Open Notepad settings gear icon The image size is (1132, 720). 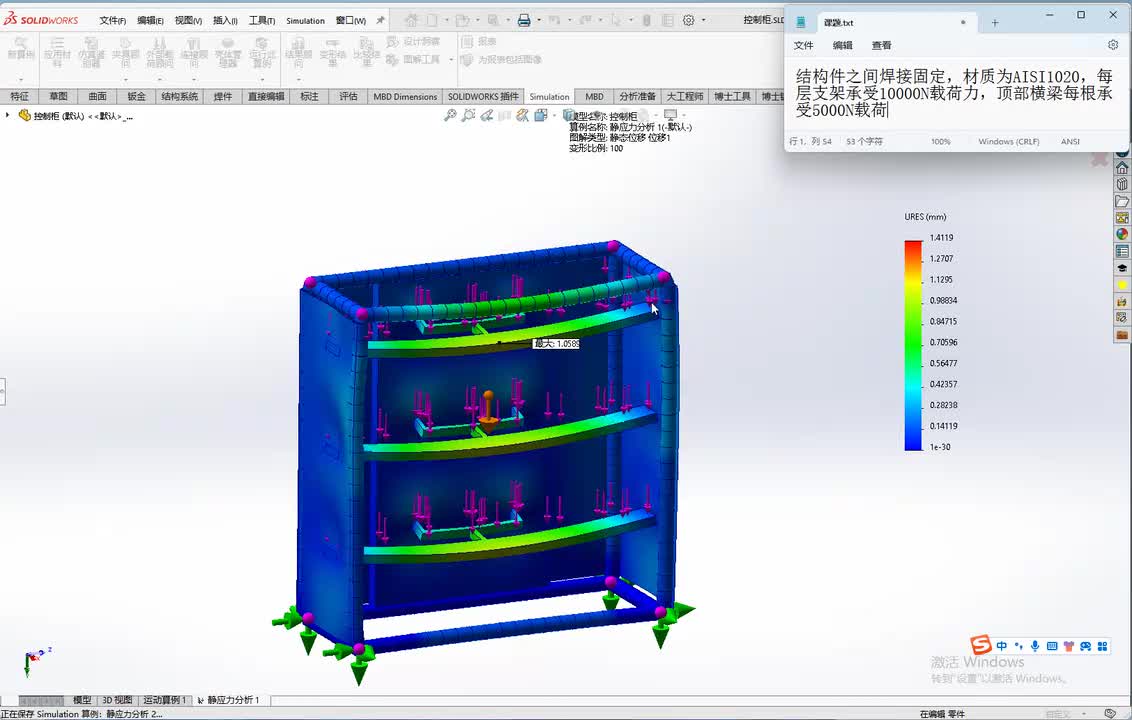[1113, 45]
